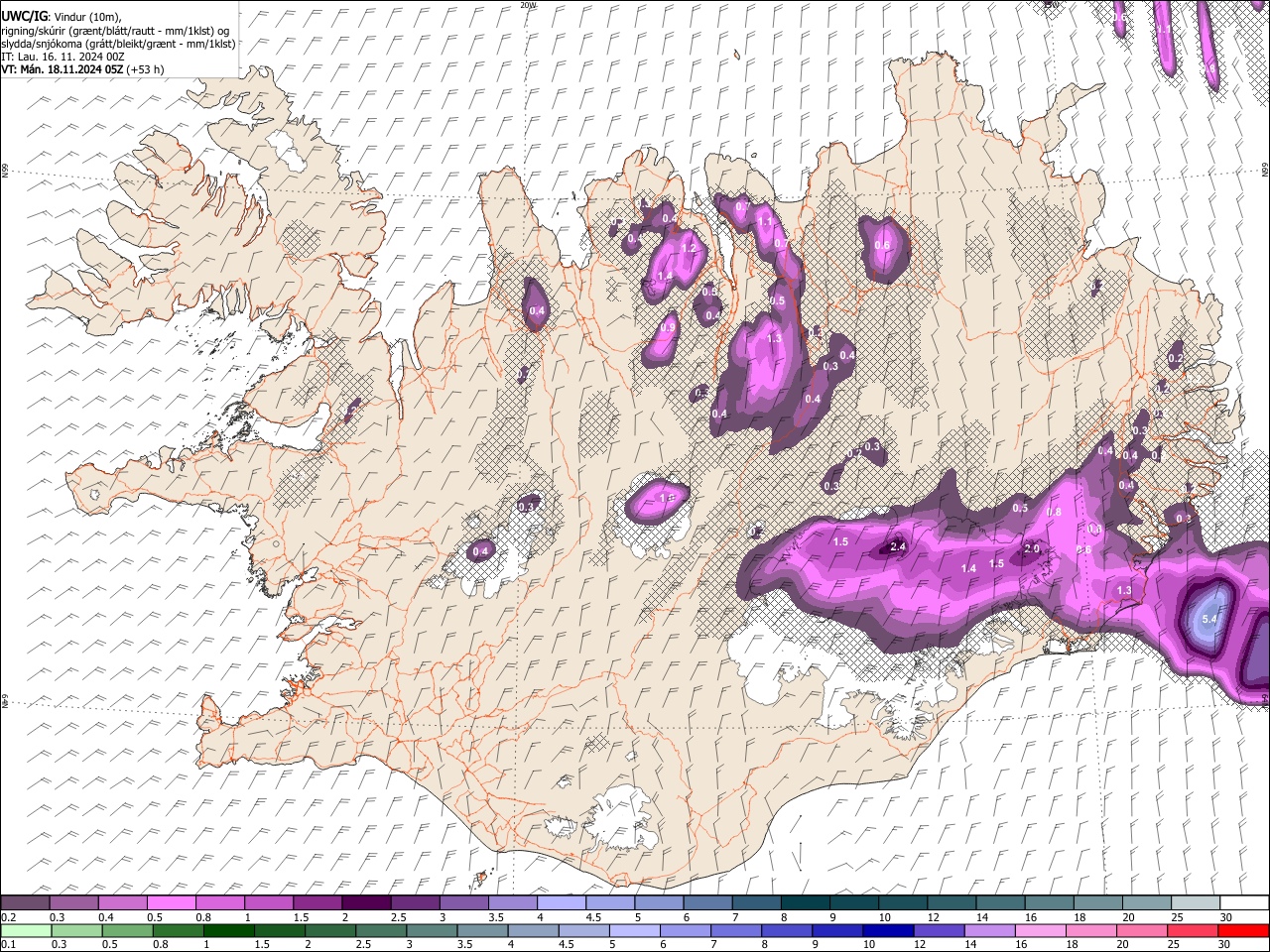This screenshot has height=952, width=1270.
Task: Click the gray-blue 3.5–4 rain legend swatch
Action: coord(482,931)
